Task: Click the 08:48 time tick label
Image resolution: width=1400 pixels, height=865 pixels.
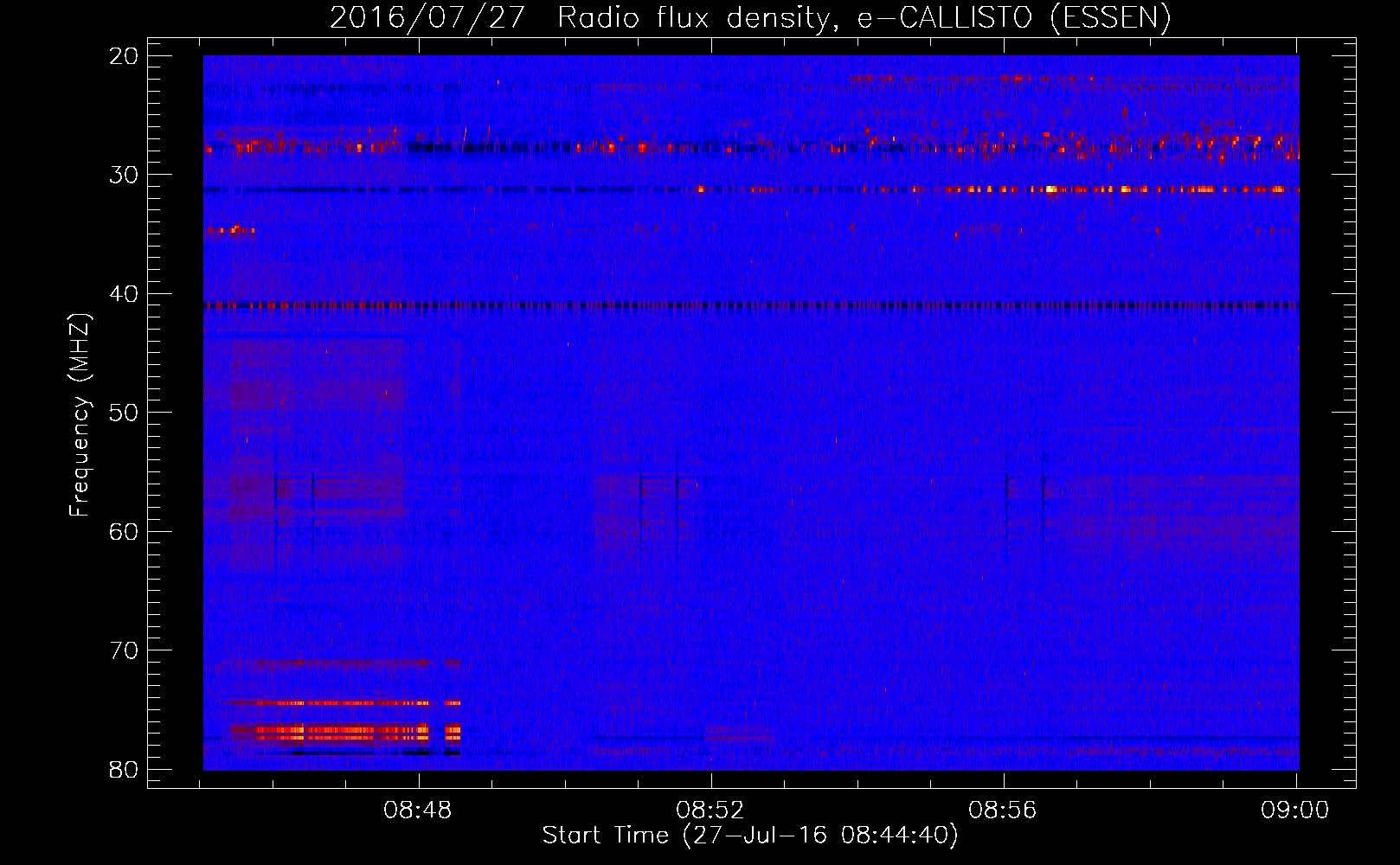Action: click(x=419, y=811)
